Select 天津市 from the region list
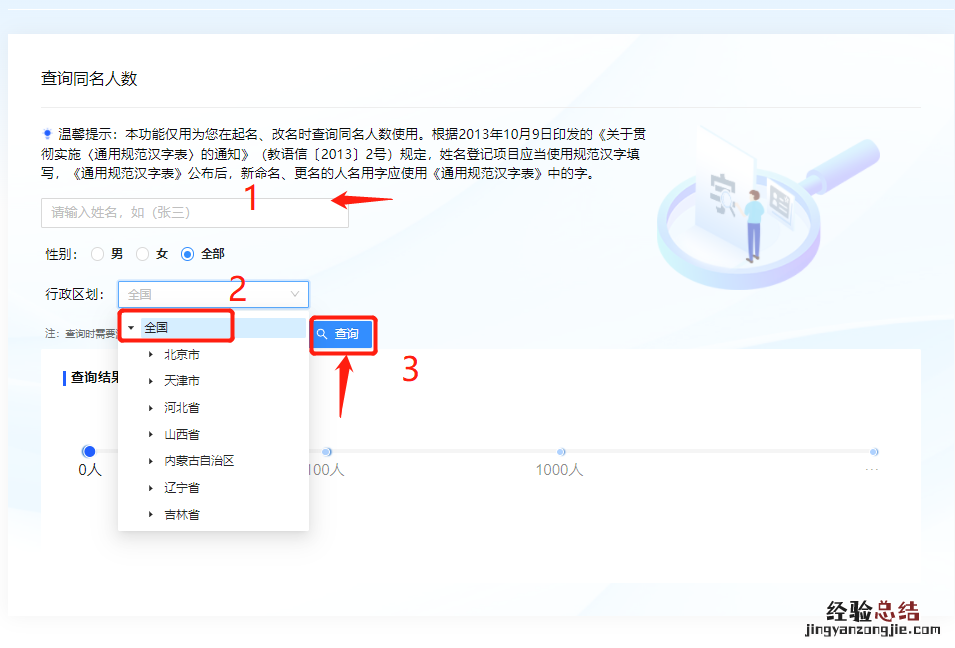 pyautogui.click(x=181, y=381)
